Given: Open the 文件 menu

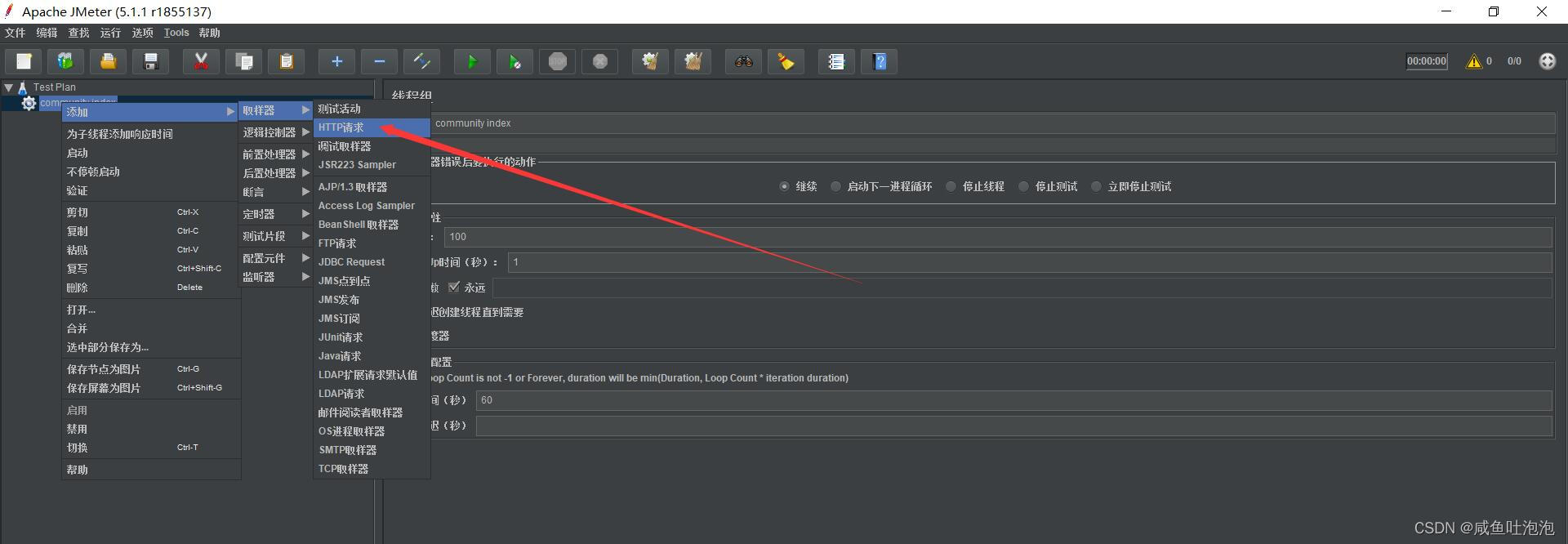Looking at the screenshot, I should click(x=16, y=33).
